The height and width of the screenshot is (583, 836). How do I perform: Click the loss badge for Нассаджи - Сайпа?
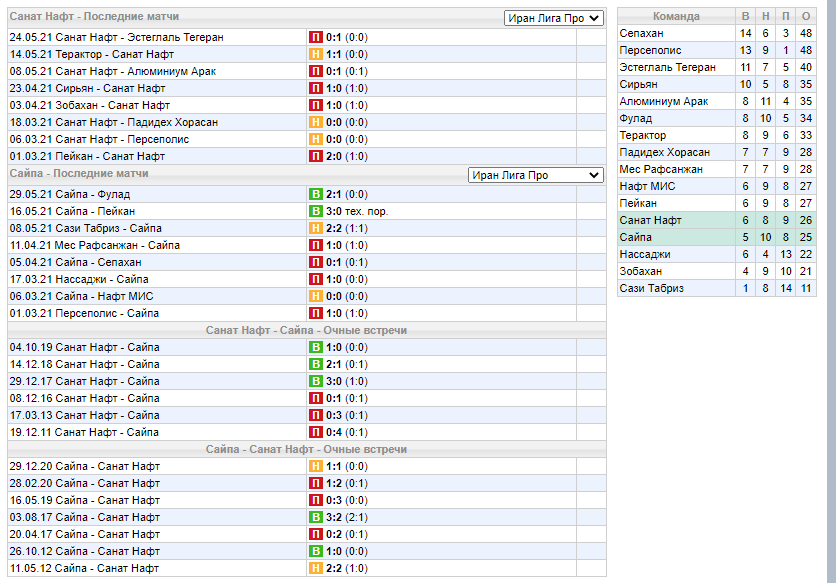[x=316, y=279]
